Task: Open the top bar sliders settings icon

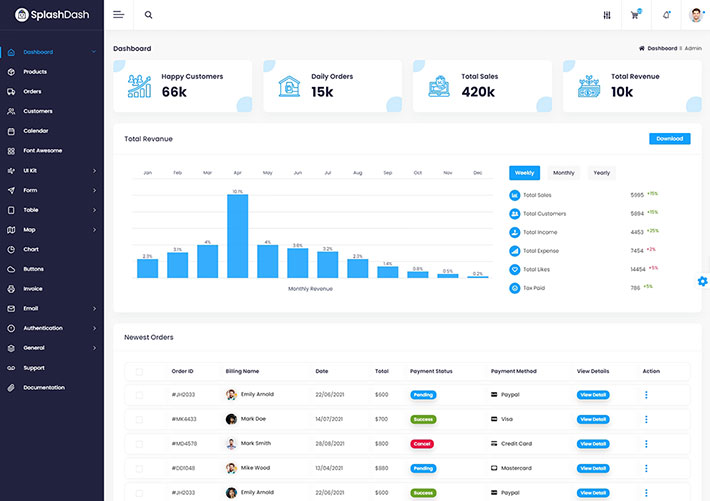Action: 607,15
